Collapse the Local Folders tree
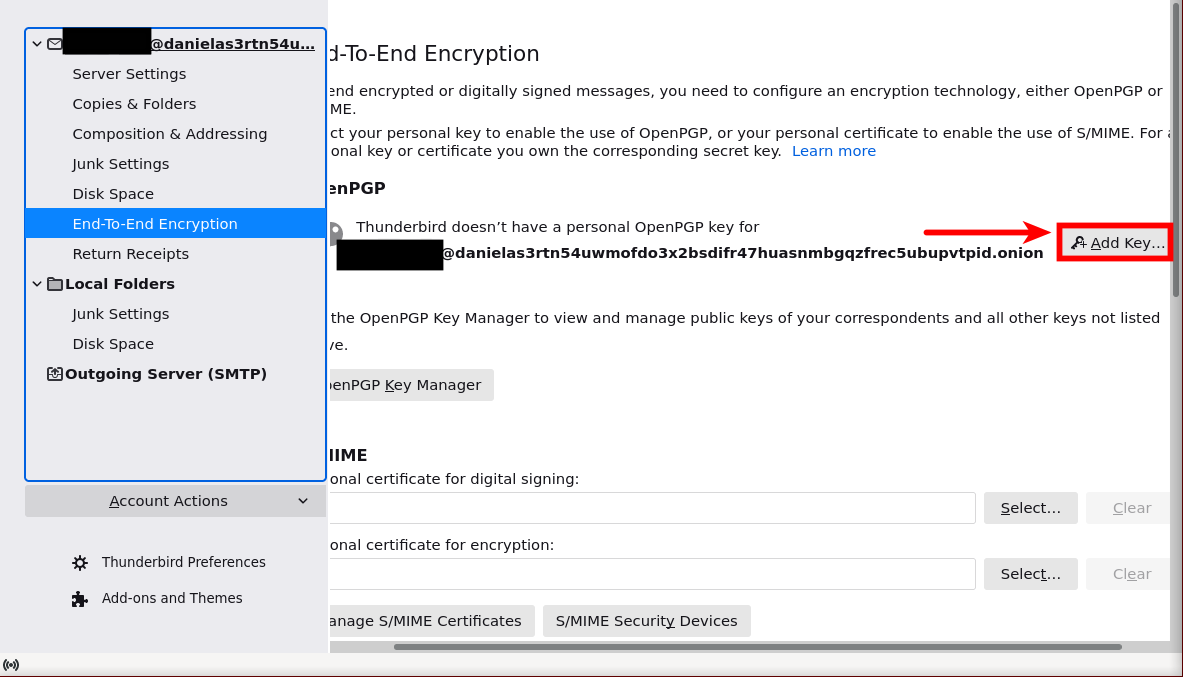The height and width of the screenshot is (677, 1183). (x=37, y=284)
